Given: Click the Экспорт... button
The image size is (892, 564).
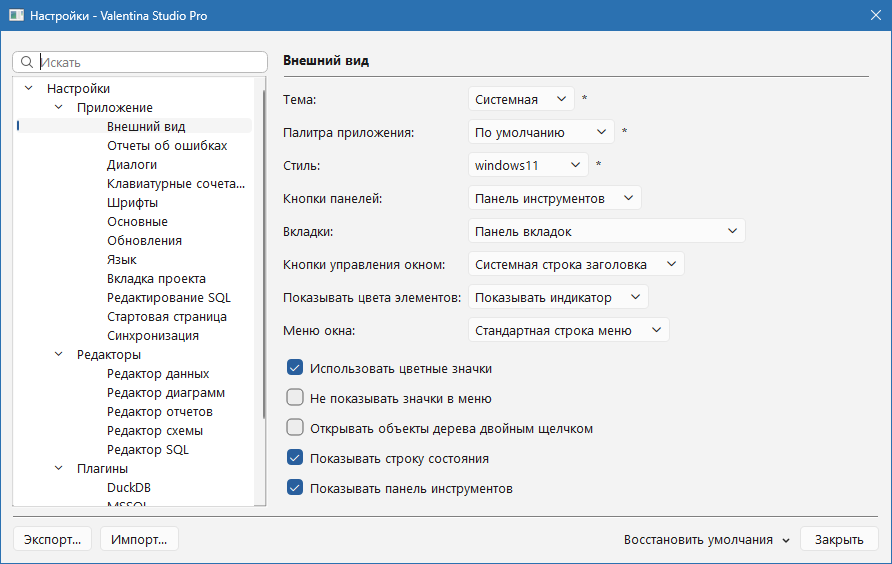Looking at the screenshot, I should click(52, 539).
